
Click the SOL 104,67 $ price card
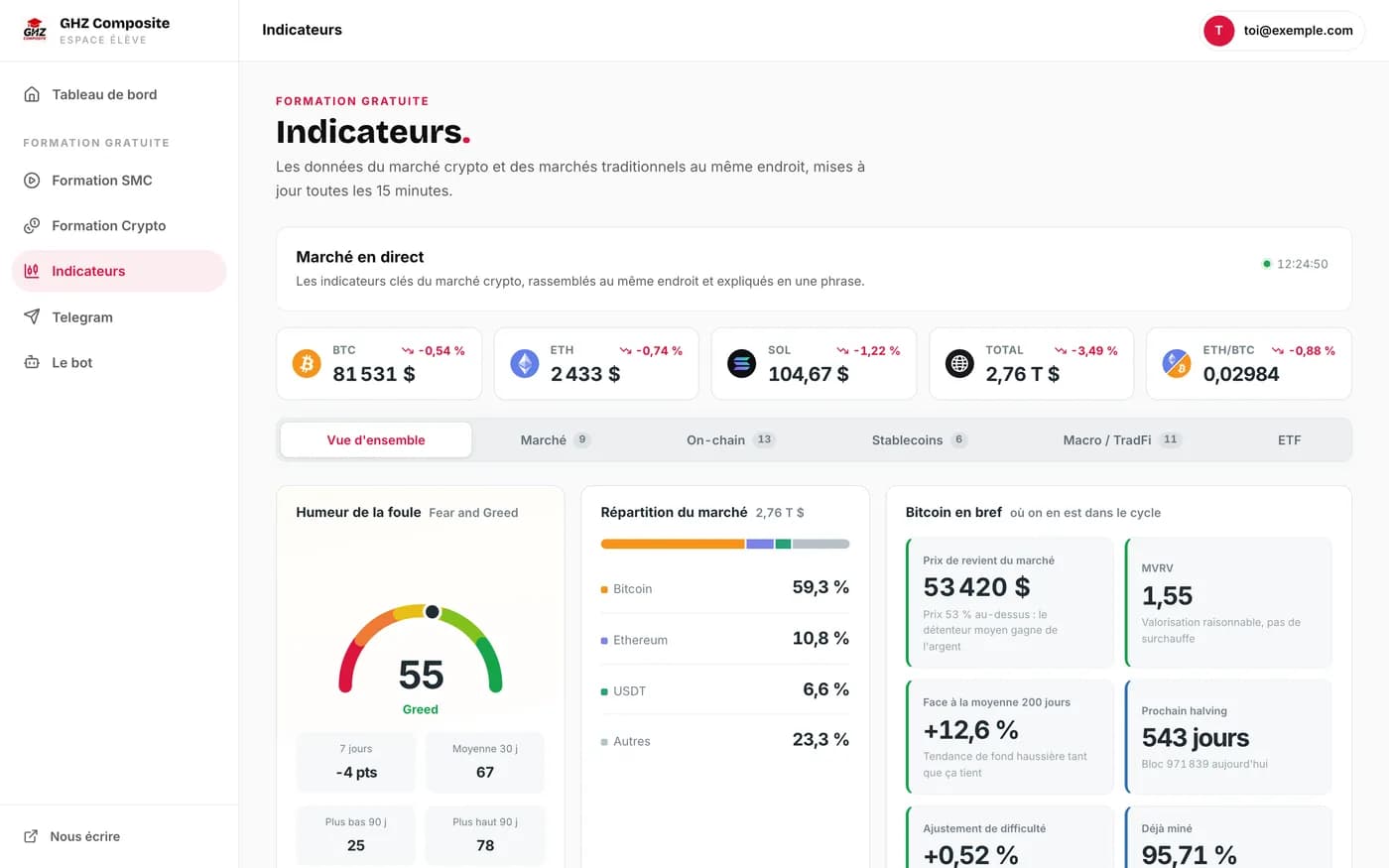click(815, 364)
